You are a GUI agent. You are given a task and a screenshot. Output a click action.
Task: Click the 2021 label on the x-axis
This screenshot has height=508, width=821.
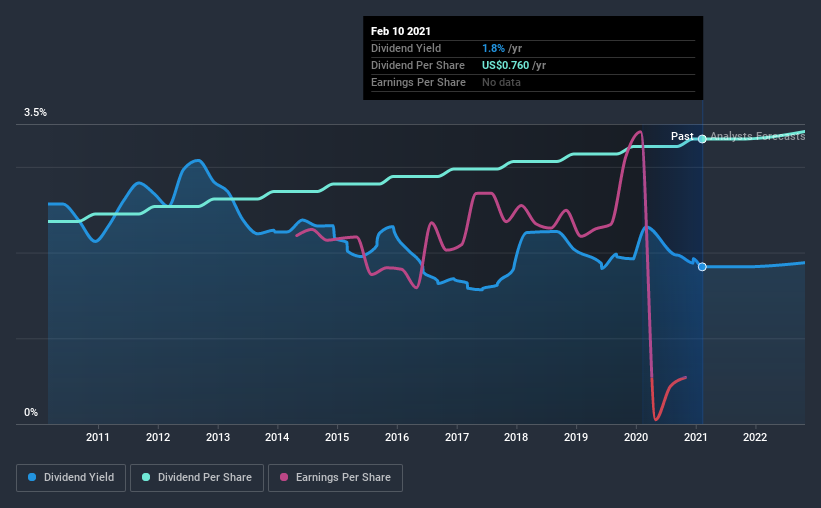coord(696,437)
